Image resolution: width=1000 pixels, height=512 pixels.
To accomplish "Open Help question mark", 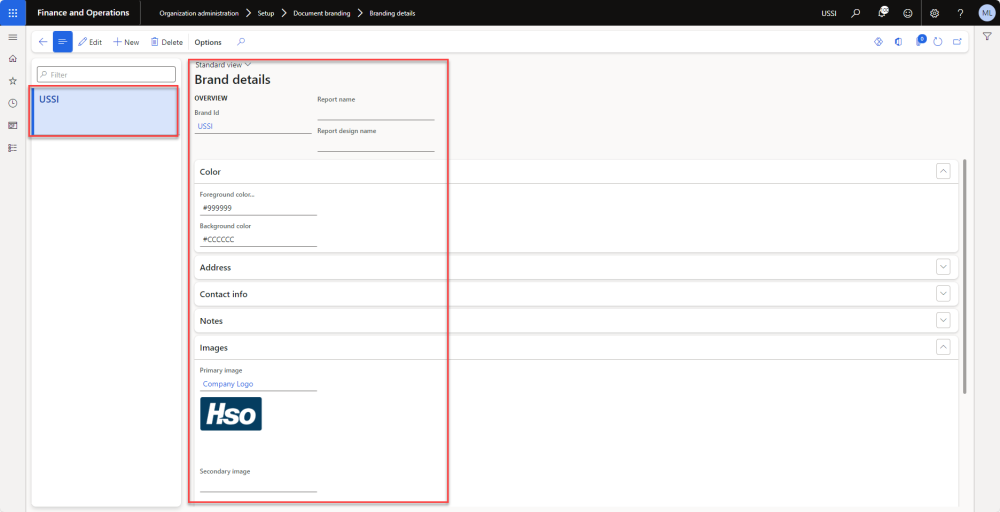I will [960, 13].
